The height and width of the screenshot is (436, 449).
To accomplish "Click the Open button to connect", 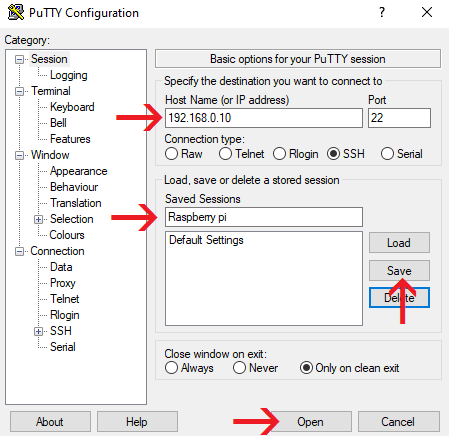I will (310, 422).
